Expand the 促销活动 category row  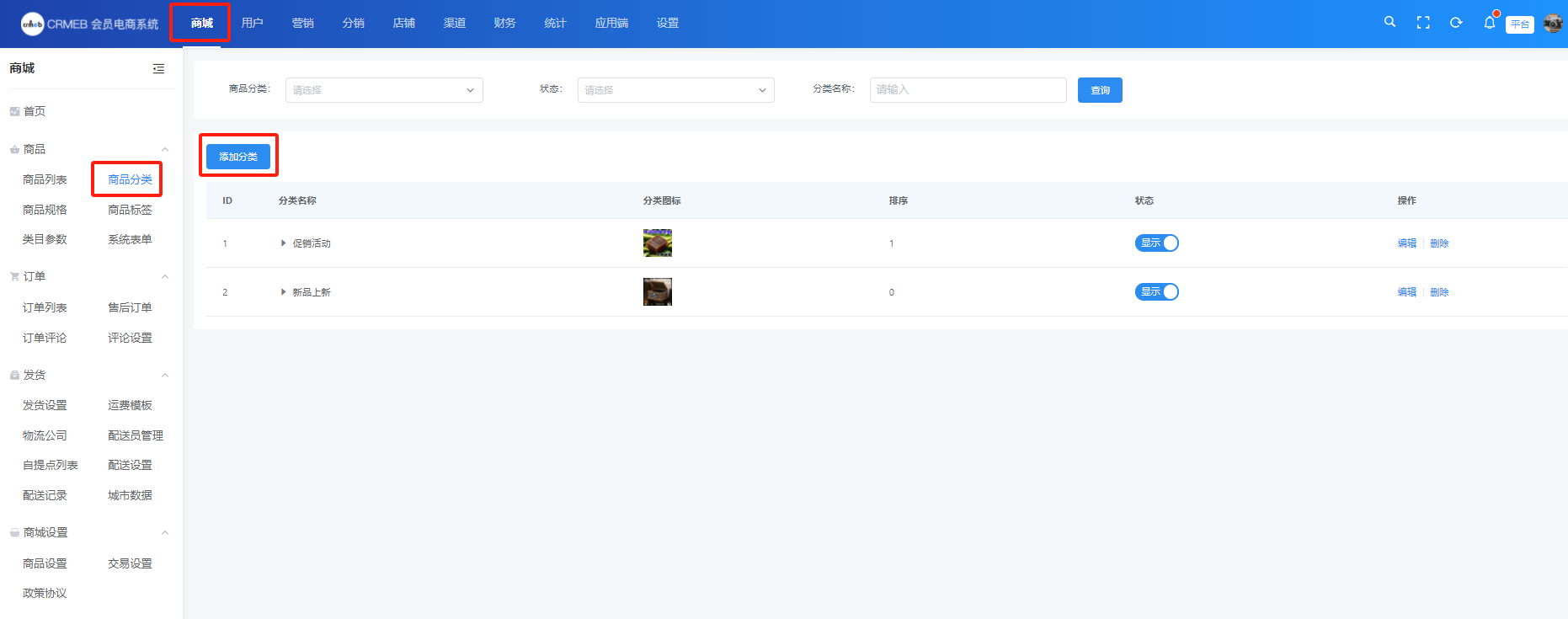click(284, 243)
